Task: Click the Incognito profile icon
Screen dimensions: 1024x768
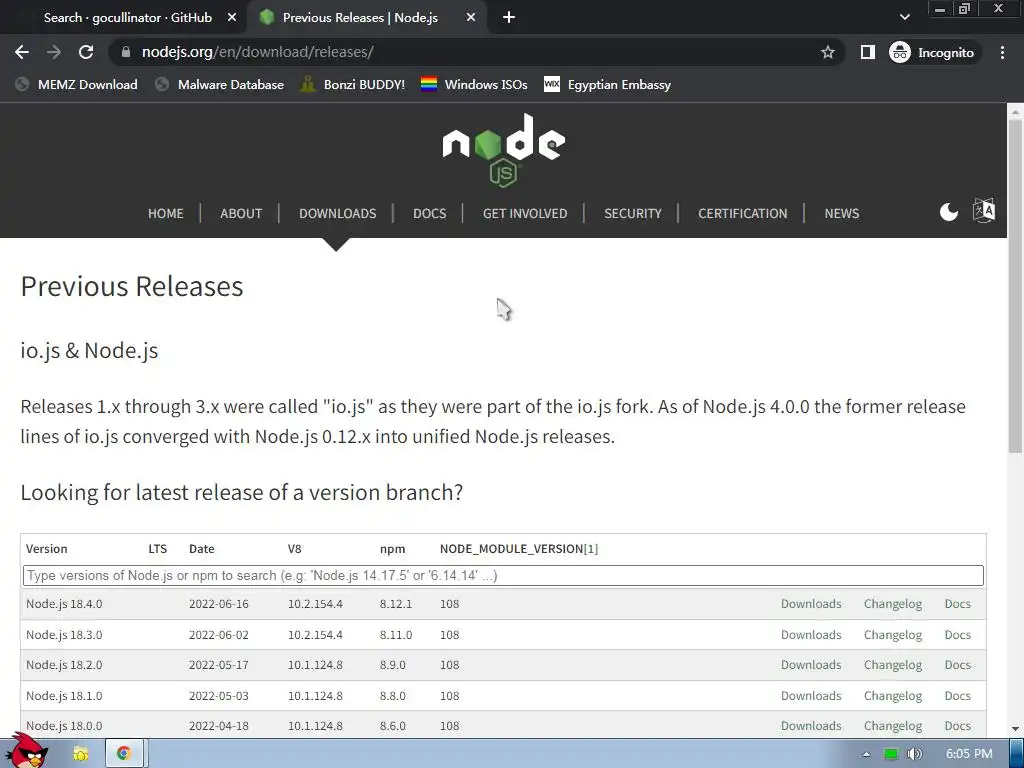Action: click(x=900, y=52)
